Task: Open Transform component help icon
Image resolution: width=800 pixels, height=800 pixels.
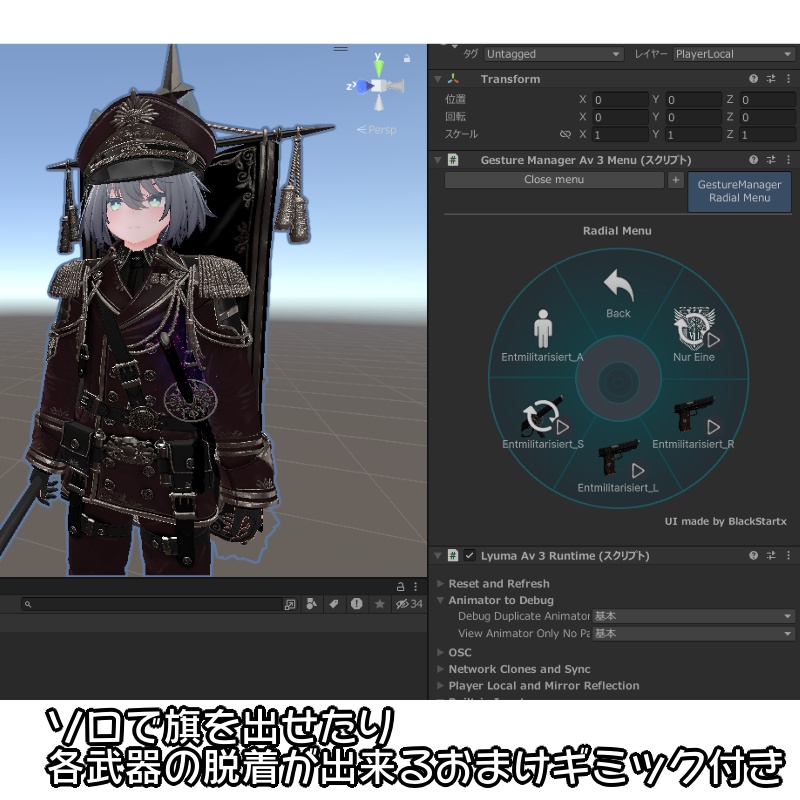Action: [753, 79]
